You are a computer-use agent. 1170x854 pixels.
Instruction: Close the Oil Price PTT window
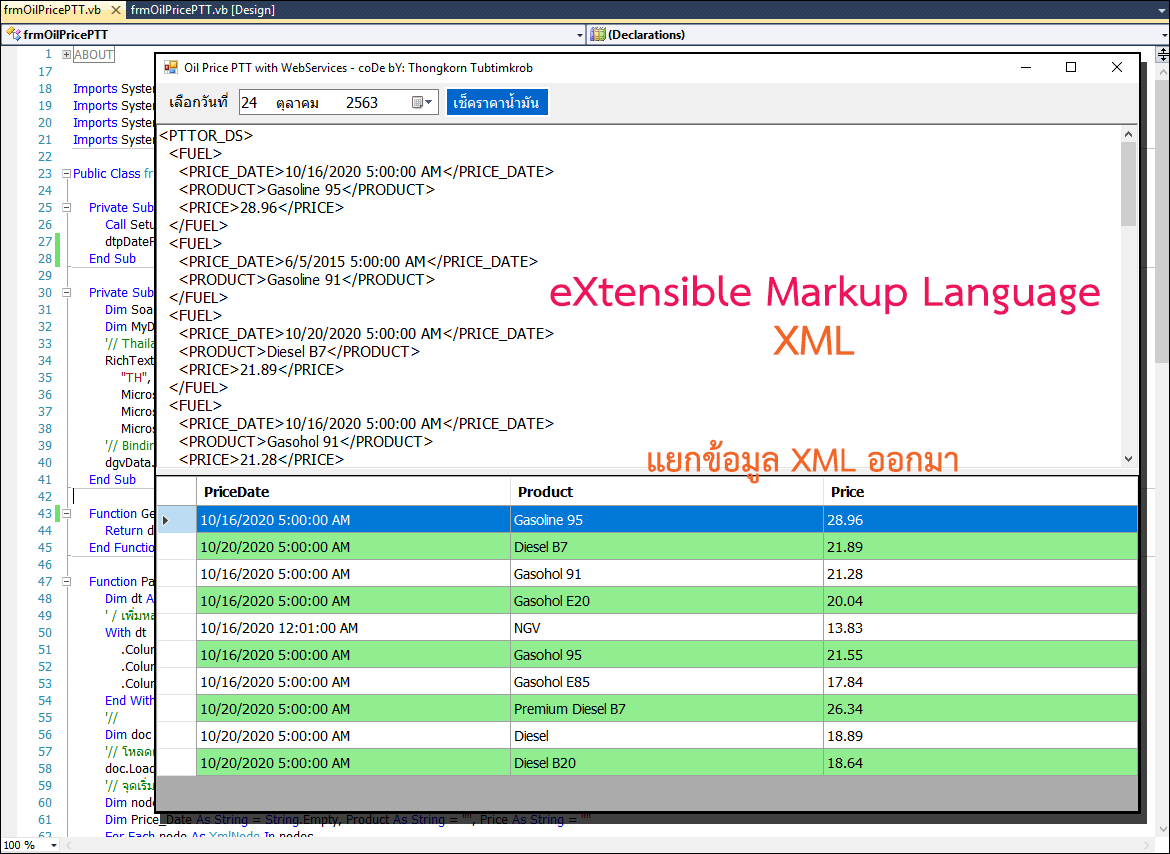[1116, 67]
